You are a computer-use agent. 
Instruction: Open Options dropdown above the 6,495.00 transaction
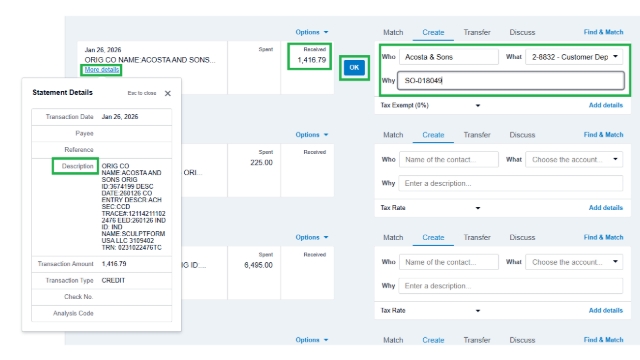[x=312, y=237]
